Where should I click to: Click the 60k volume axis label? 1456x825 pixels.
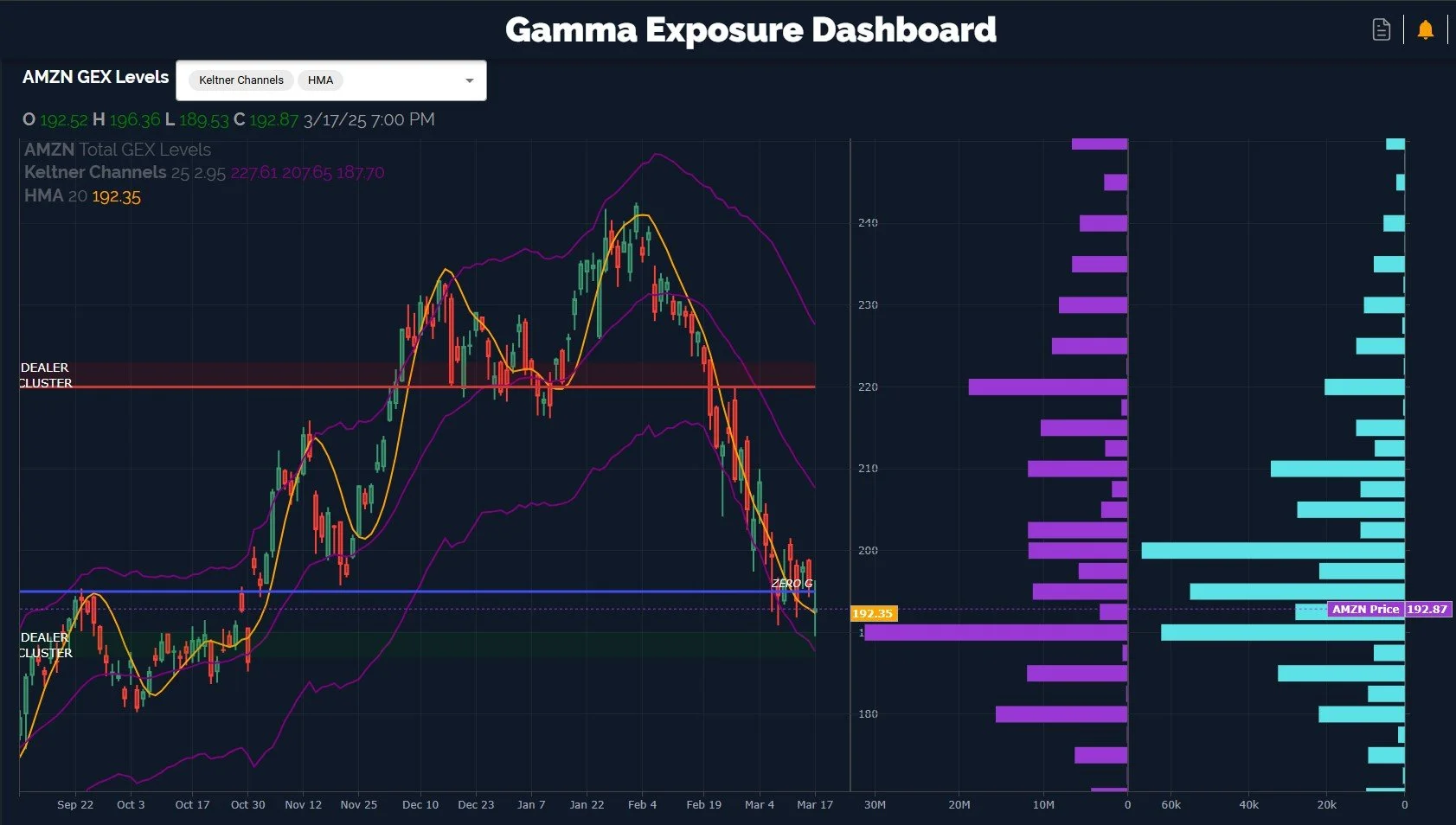(x=1171, y=805)
